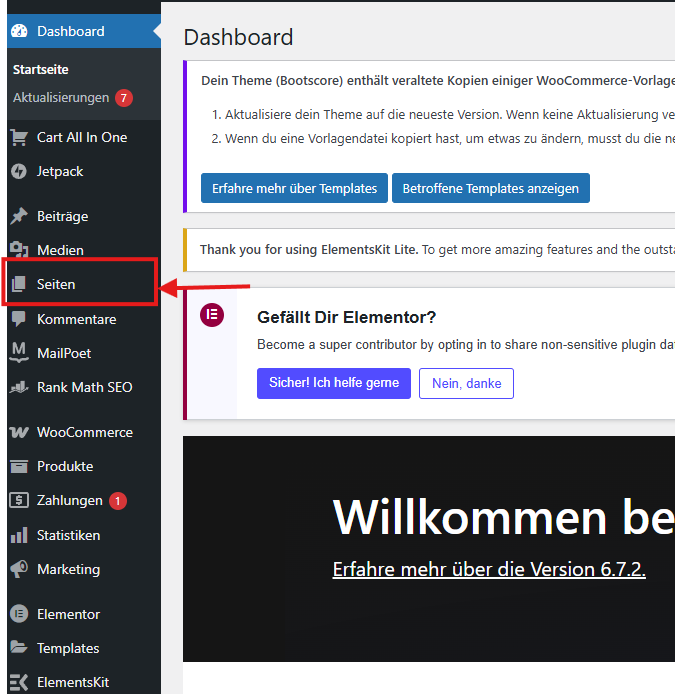Accept with "Sicher! Ich helfe gerne"
The height and width of the screenshot is (694, 675).
tap(333, 383)
